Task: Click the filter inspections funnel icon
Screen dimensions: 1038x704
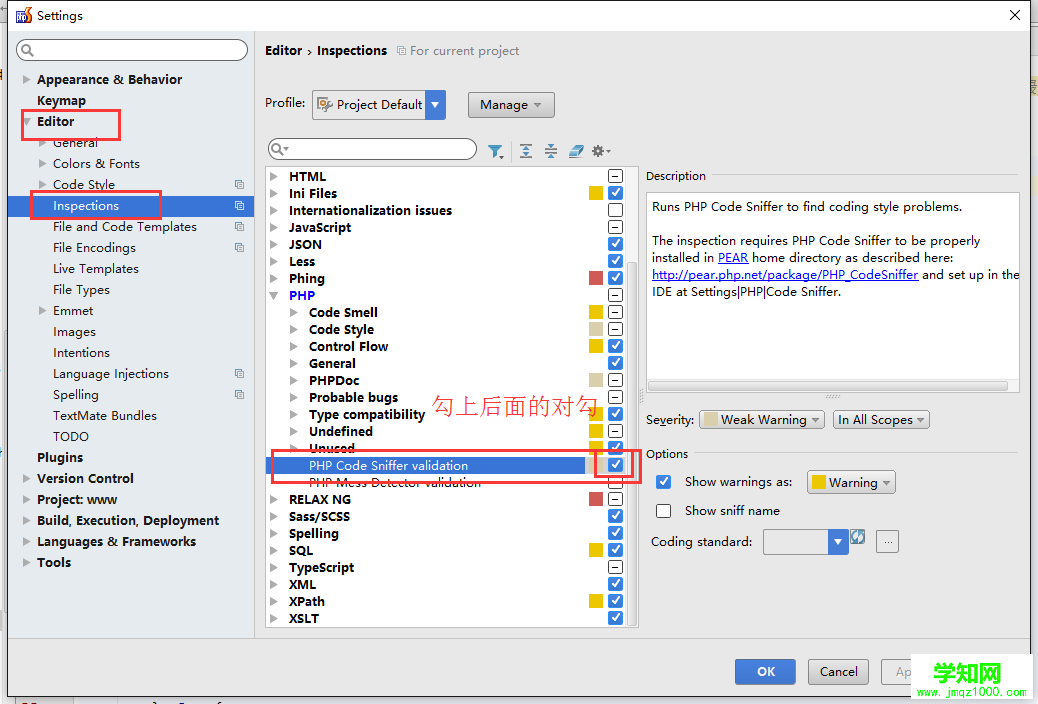Action: click(495, 152)
